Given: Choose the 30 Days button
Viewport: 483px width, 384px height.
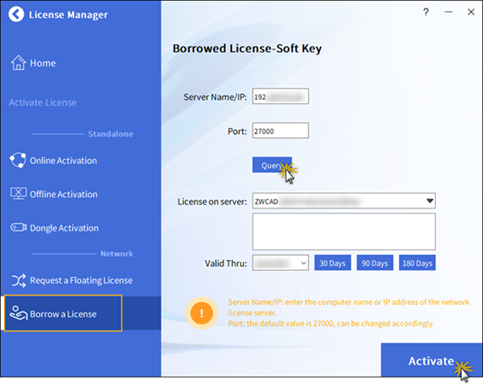Looking at the screenshot, I should (333, 263).
